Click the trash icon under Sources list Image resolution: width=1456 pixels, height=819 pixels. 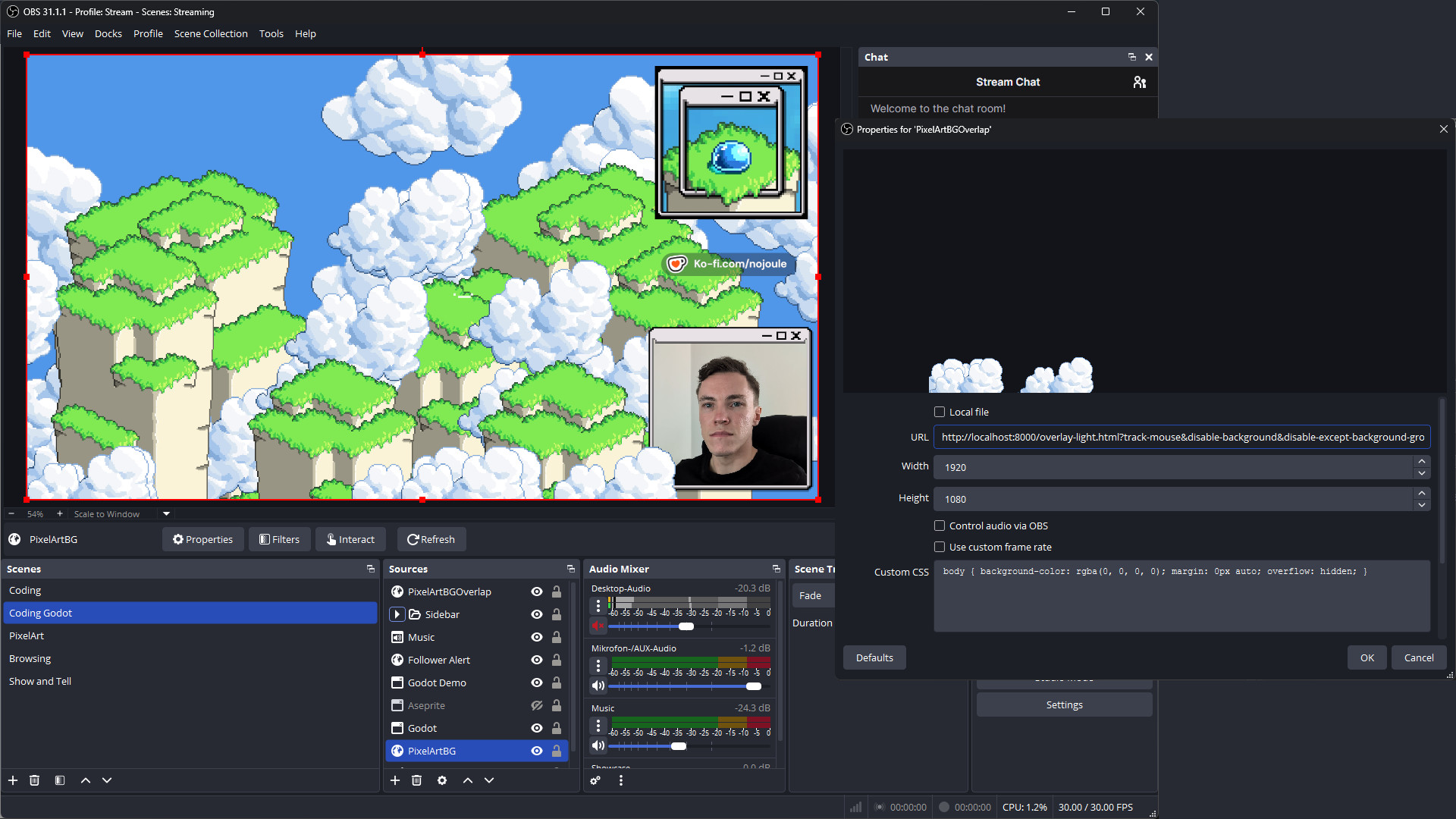[416, 780]
